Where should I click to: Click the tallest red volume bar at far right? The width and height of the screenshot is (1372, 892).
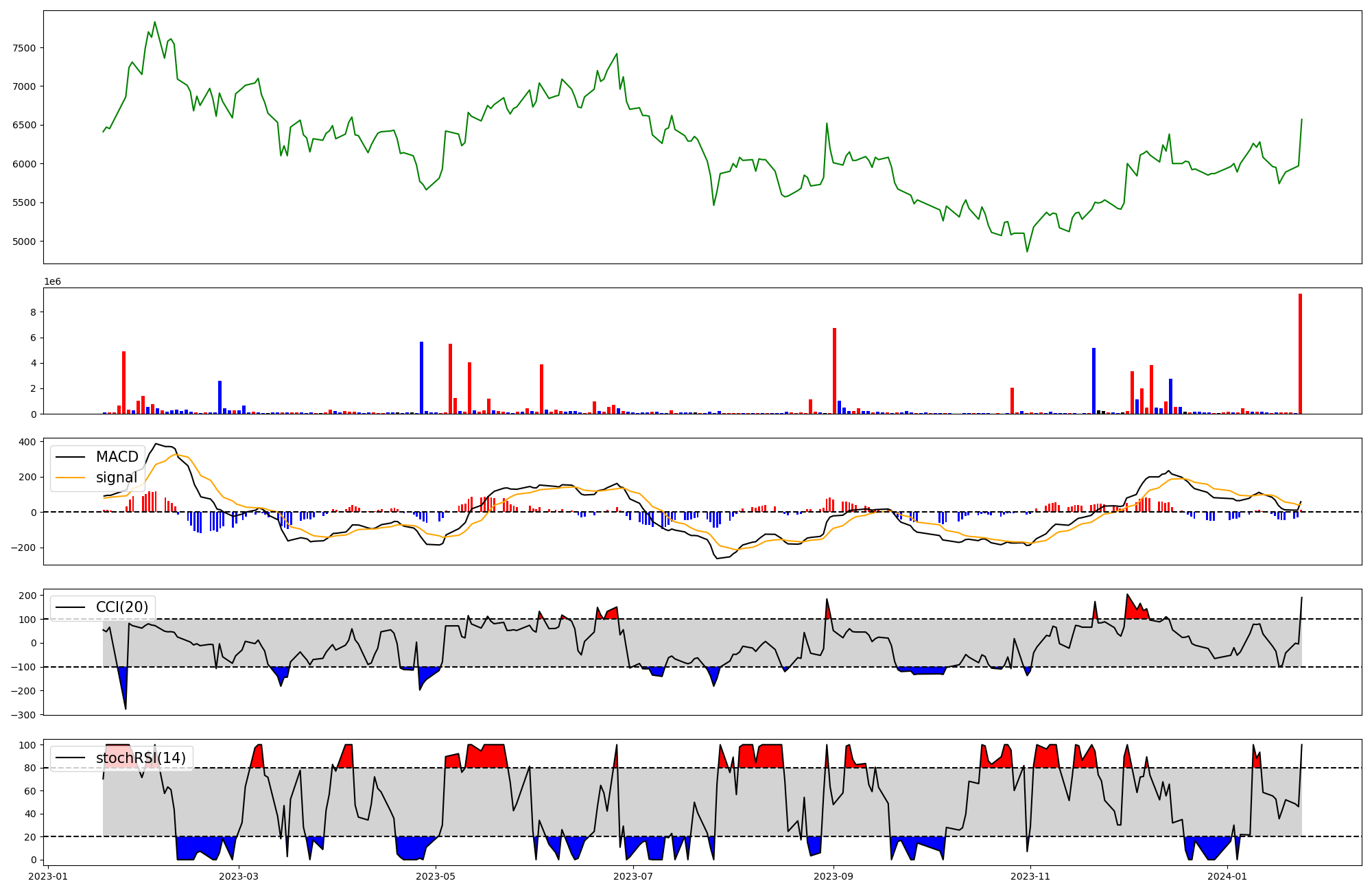pos(1300,353)
